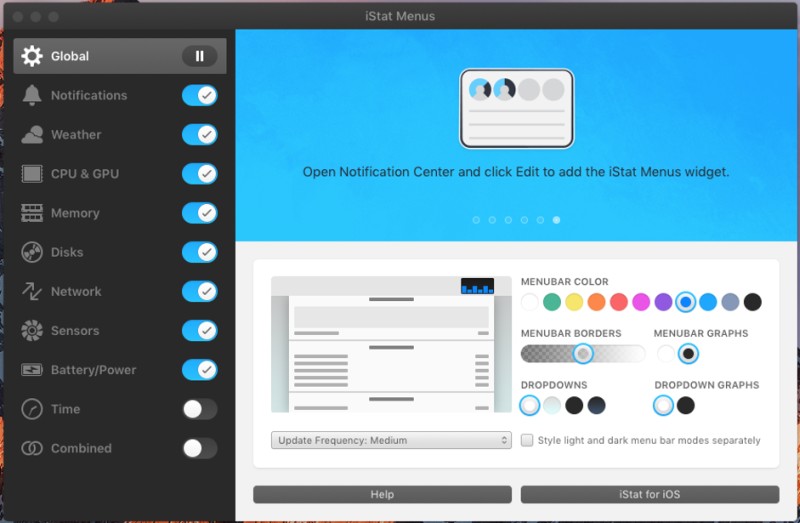The width and height of the screenshot is (800, 523).
Task: Click the iStat for iOS button
Action: coord(649,494)
